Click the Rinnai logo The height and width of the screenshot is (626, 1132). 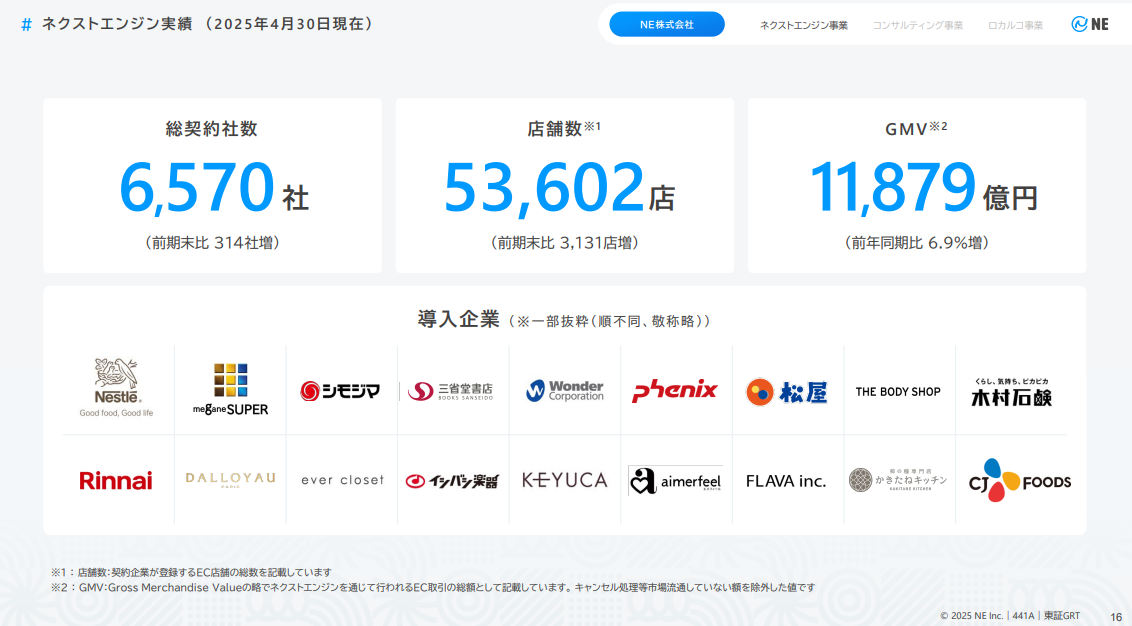116,481
